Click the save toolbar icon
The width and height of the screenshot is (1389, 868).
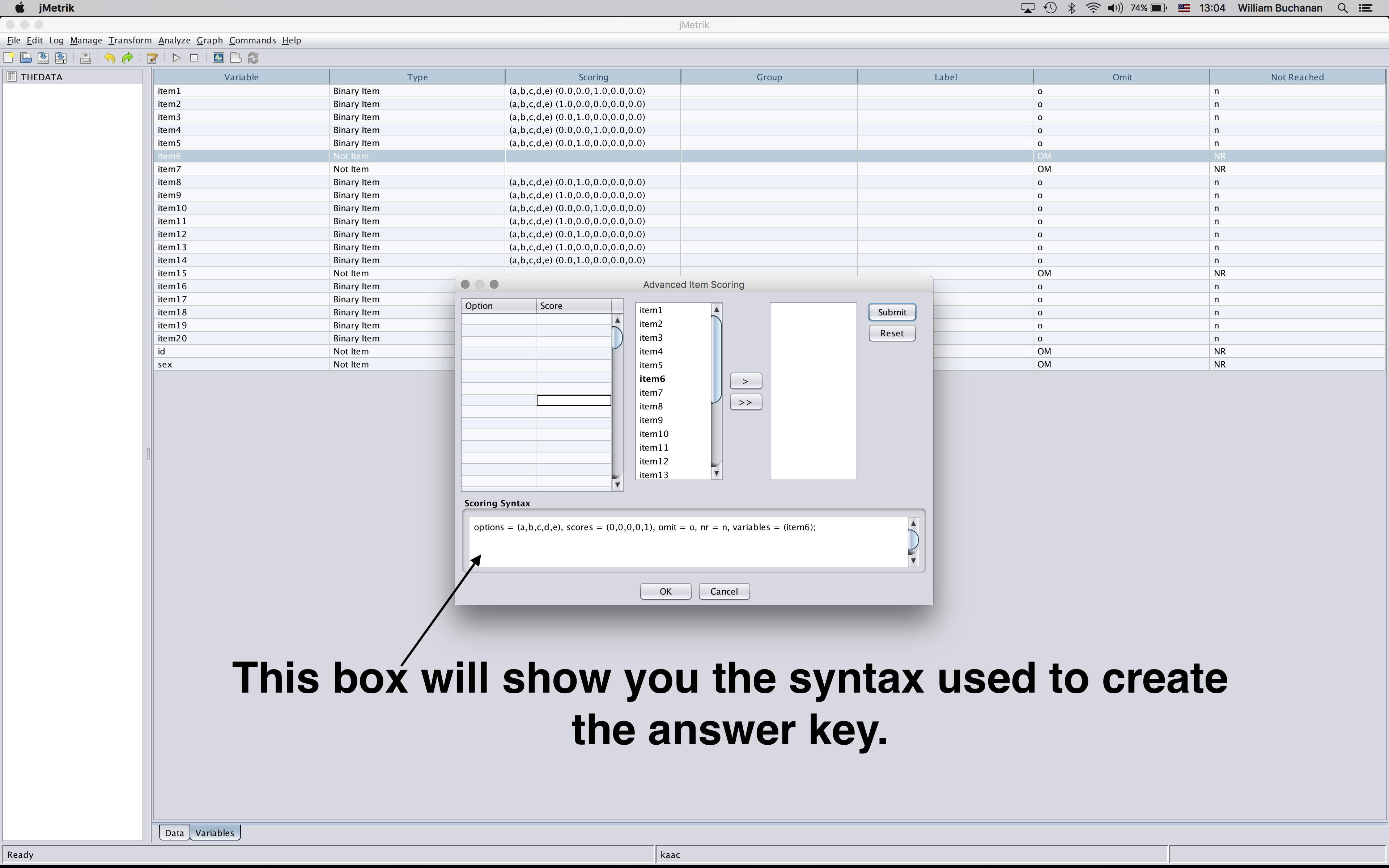coord(43,58)
